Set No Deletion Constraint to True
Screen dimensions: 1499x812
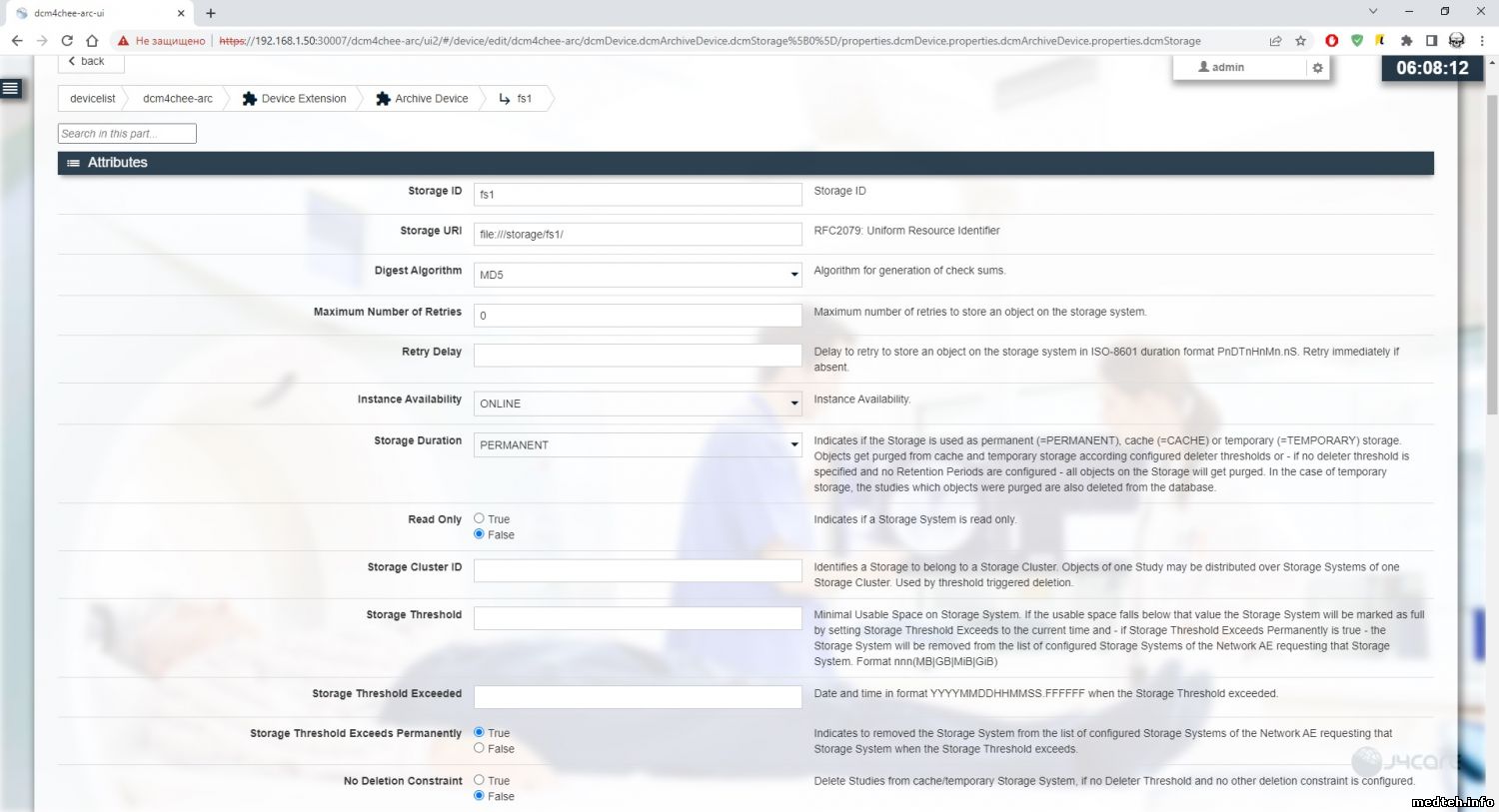tap(479, 780)
